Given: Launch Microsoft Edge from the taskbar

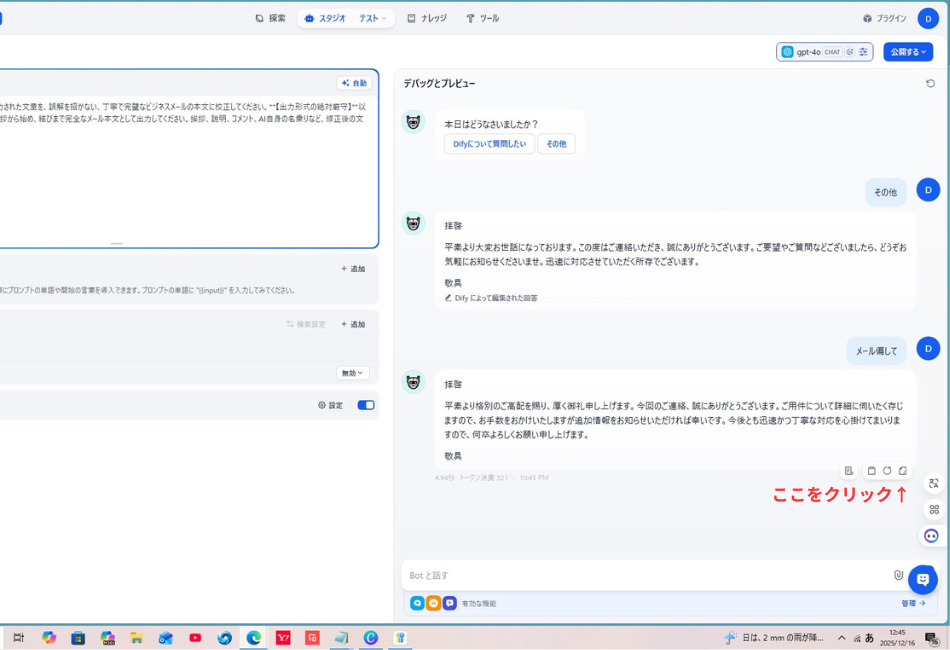Looking at the screenshot, I should click(x=253, y=638).
